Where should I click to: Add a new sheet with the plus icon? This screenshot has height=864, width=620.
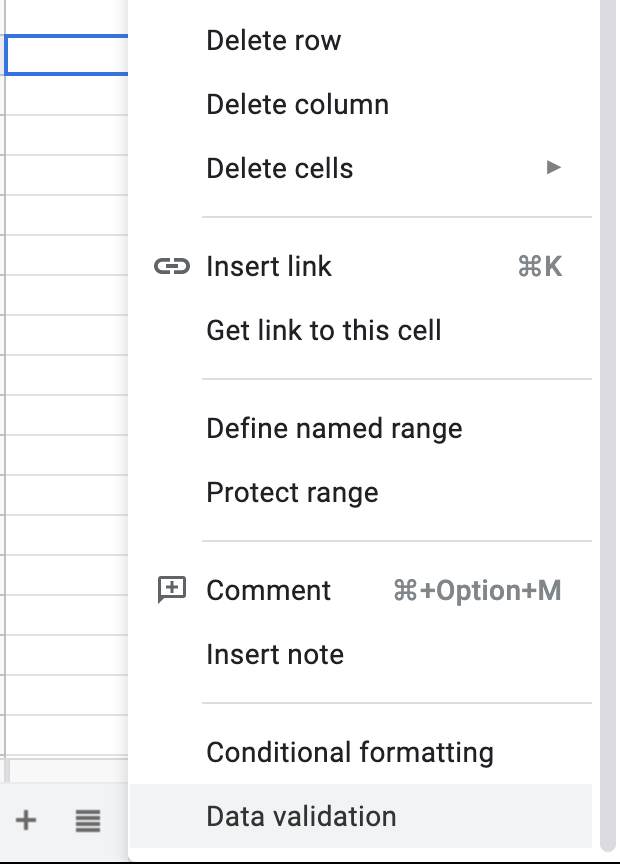pos(26,820)
